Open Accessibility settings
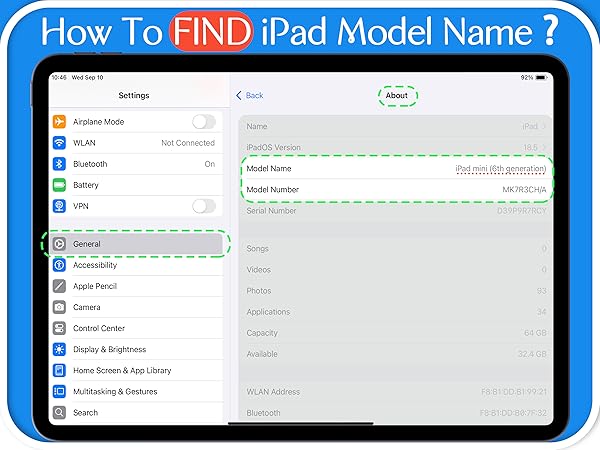This screenshot has width=600, height=450. (x=137, y=265)
